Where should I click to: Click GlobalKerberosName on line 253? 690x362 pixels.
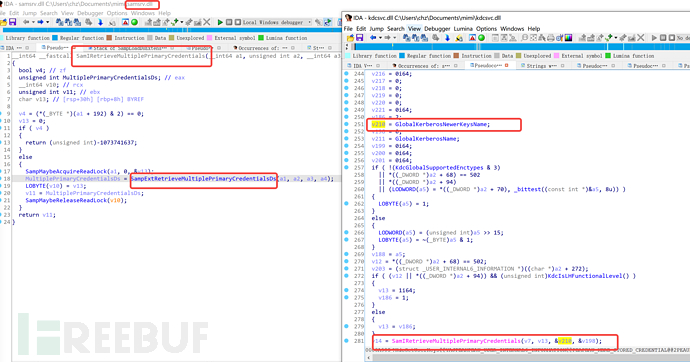[x=427, y=139]
